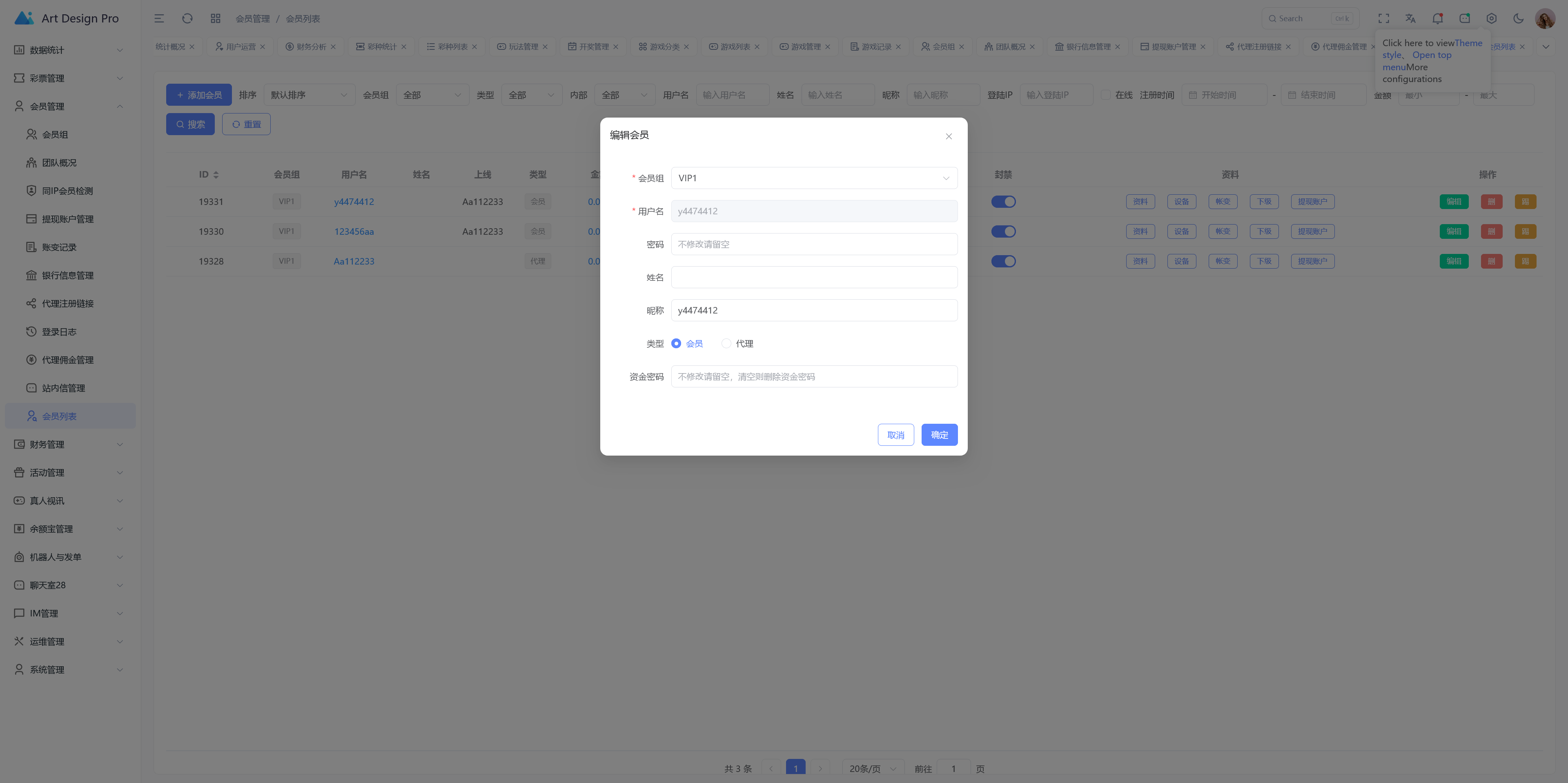
Task: Open the 20条/页 page size dropdown
Action: (x=873, y=768)
